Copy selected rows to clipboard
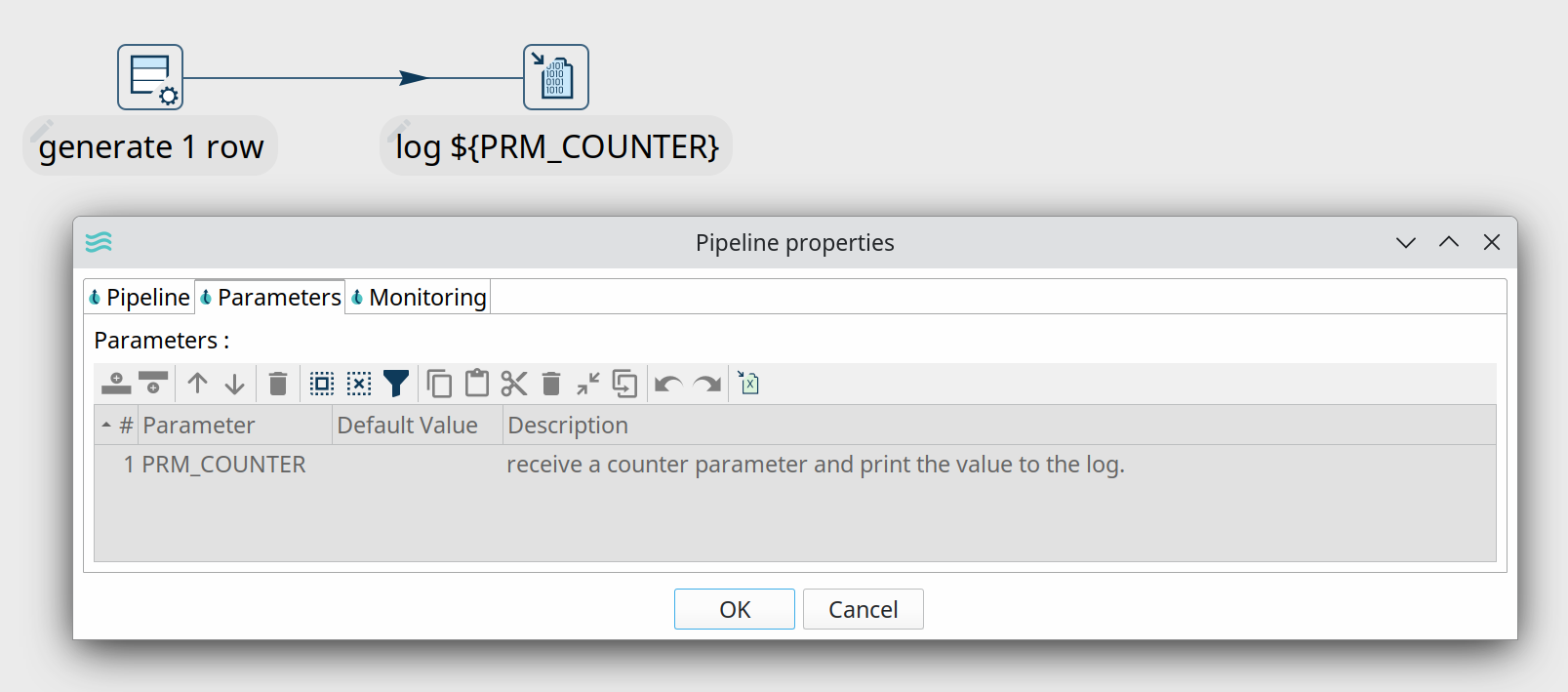 tap(439, 384)
